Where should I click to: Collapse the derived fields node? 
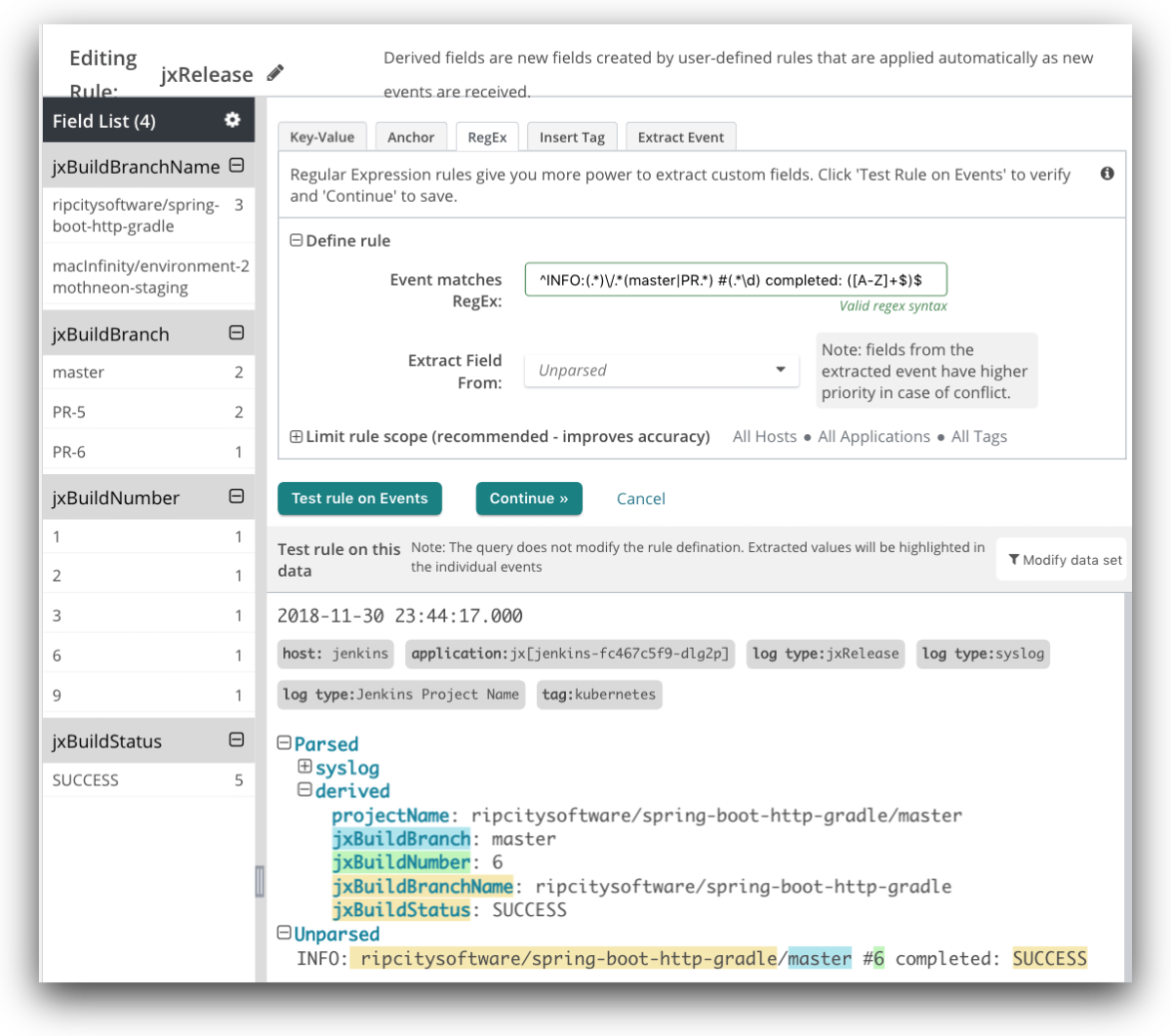[303, 791]
